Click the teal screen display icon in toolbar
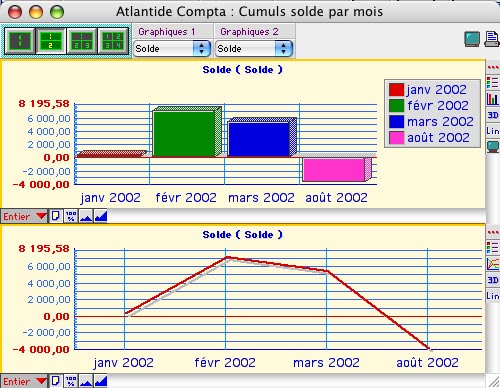500x388 pixels. point(472,39)
